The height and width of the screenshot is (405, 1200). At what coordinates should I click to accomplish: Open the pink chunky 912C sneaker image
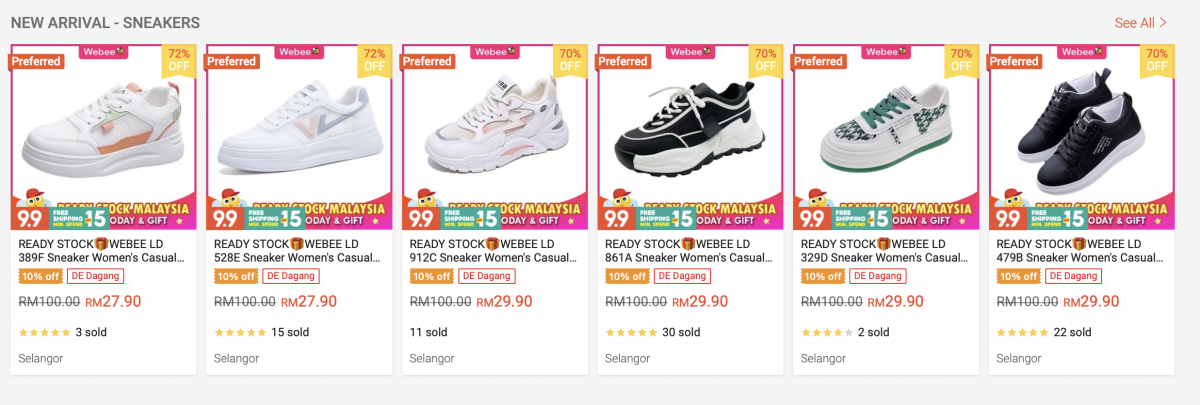coord(494,130)
